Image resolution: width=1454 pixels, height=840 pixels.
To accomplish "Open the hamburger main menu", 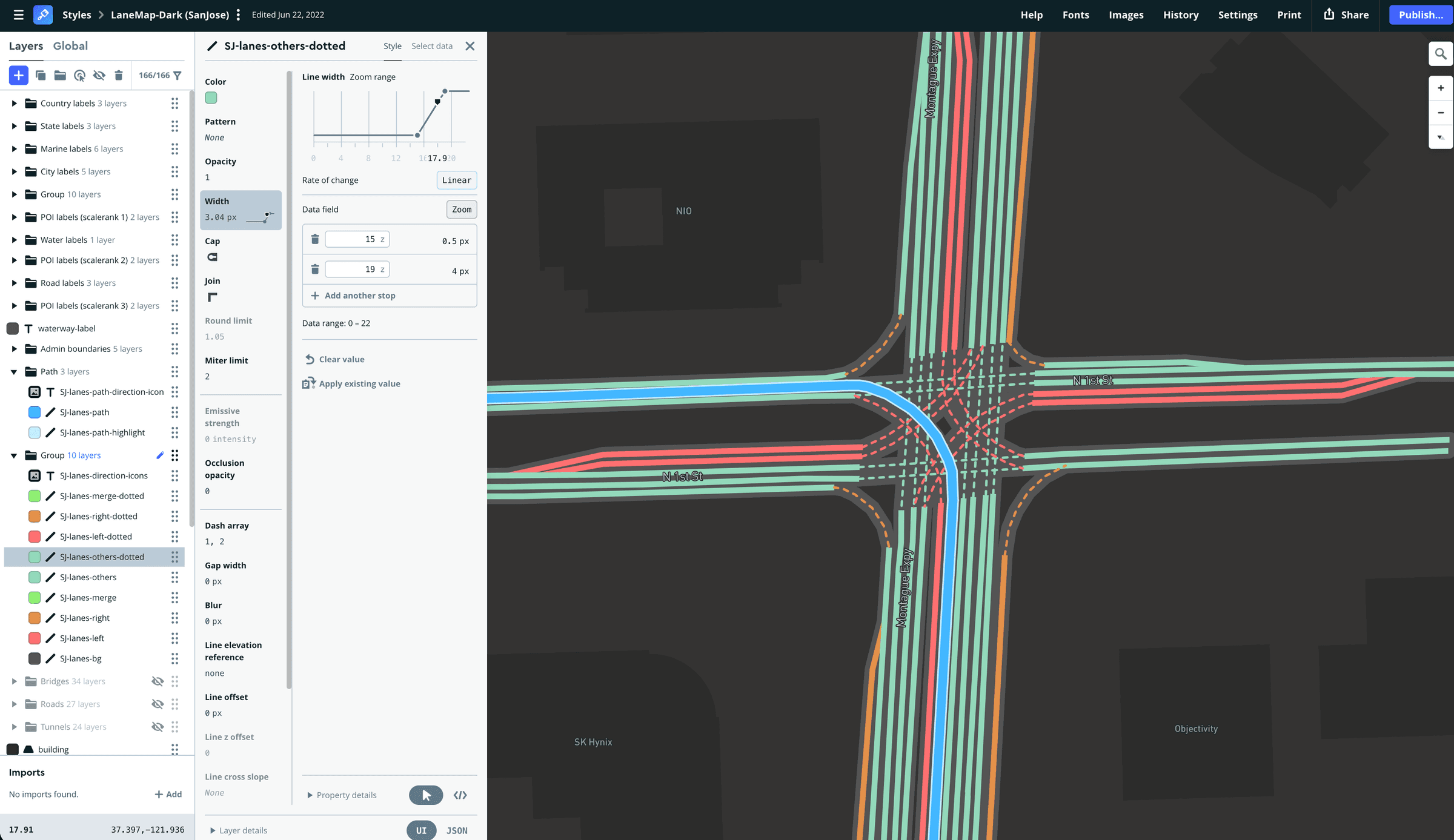I will [x=19, y=15].
